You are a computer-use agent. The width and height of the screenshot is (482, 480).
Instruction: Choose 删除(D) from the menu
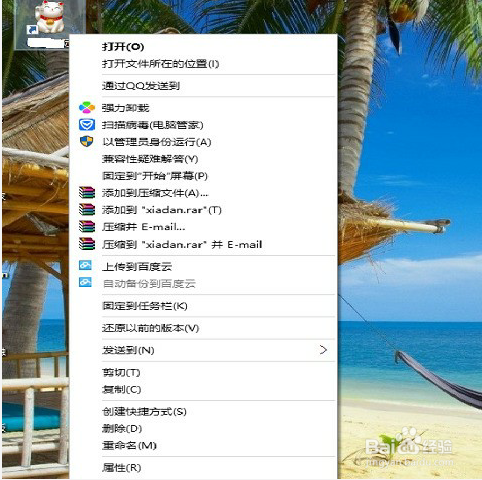pos(122,428)
